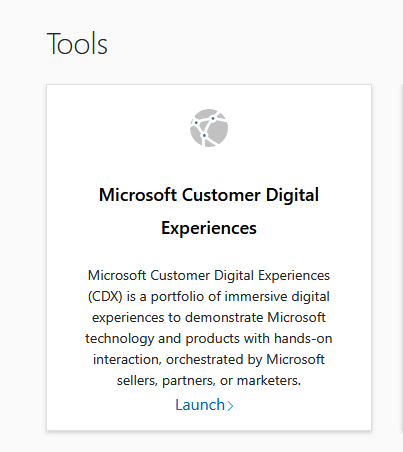Image resolution: width=403 pixels, height=452 pixels.
Task: Click the partially visible next card at right edge
Action: pyautogui.click(x=402, y=257)
